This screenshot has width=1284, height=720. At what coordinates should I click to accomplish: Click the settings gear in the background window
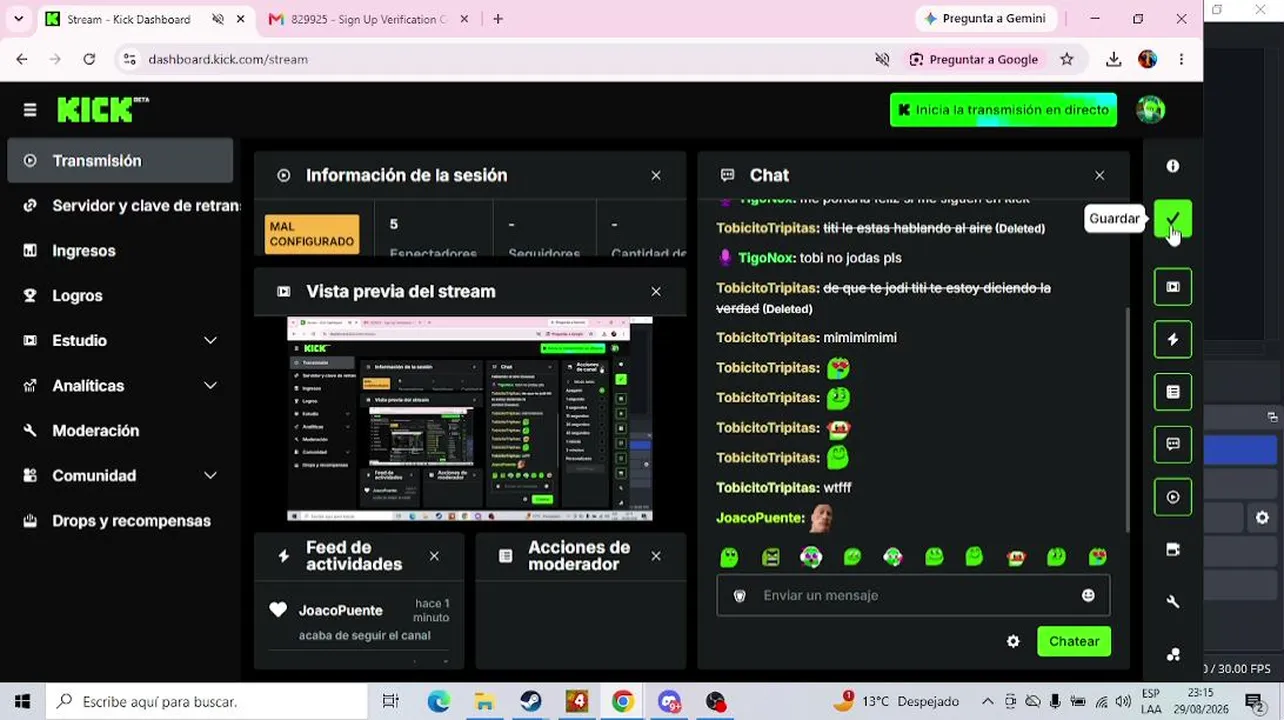coord(1262,517)
